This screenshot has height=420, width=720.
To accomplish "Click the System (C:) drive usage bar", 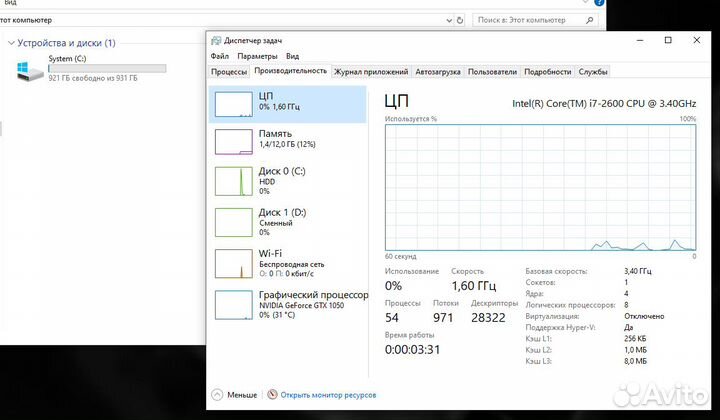I will 107,68.
